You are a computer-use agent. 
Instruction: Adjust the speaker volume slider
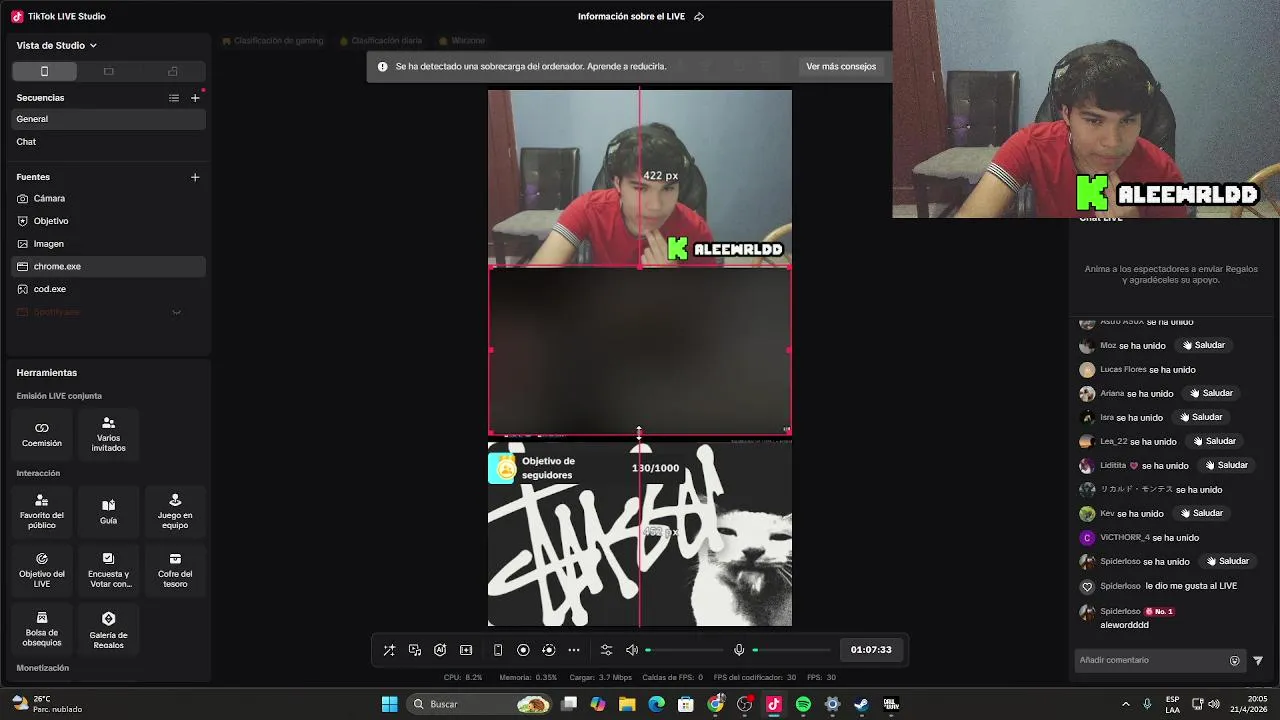[685, 650]
